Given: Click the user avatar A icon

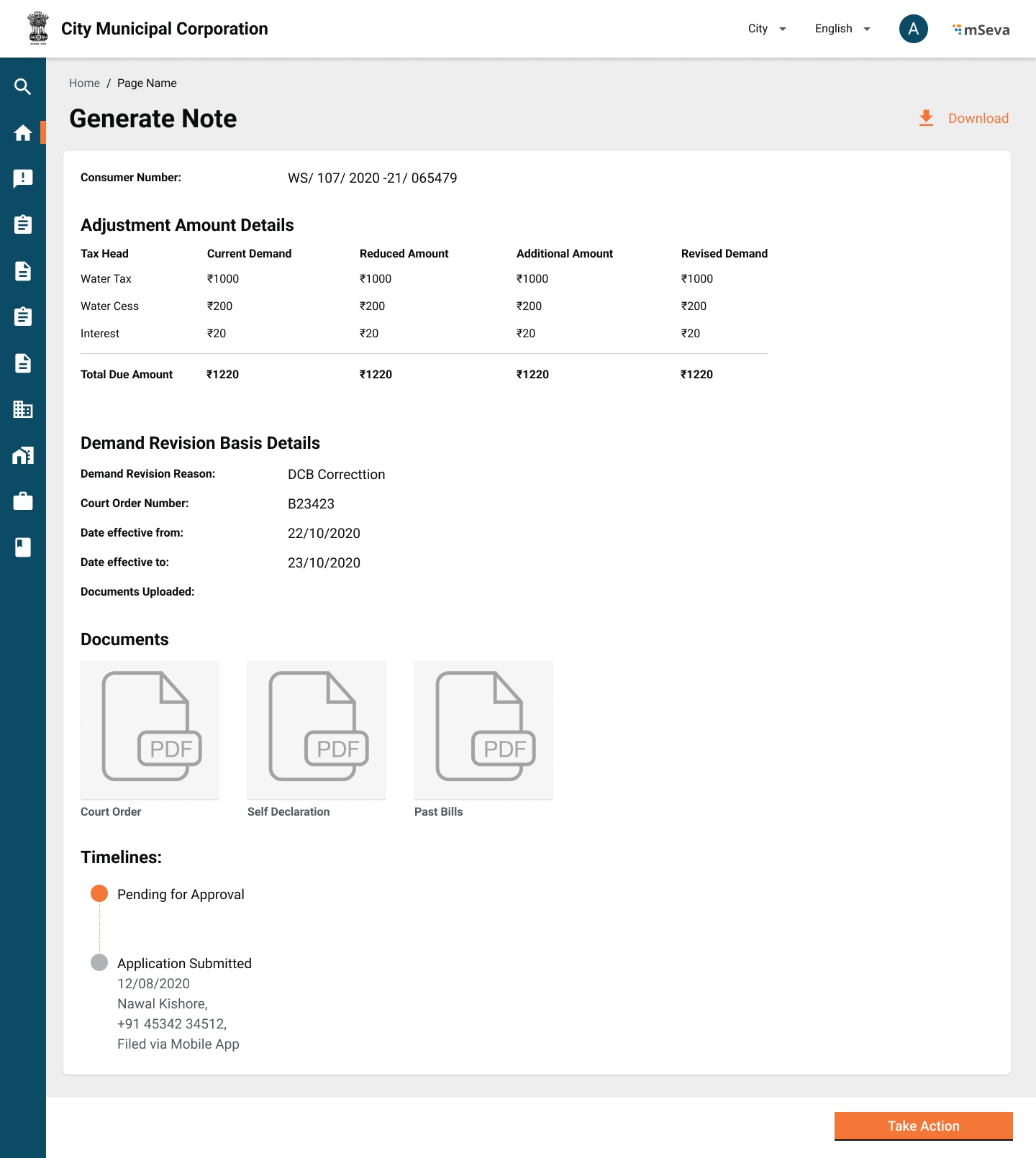Looking at the screenshot, I should point(913,29).
